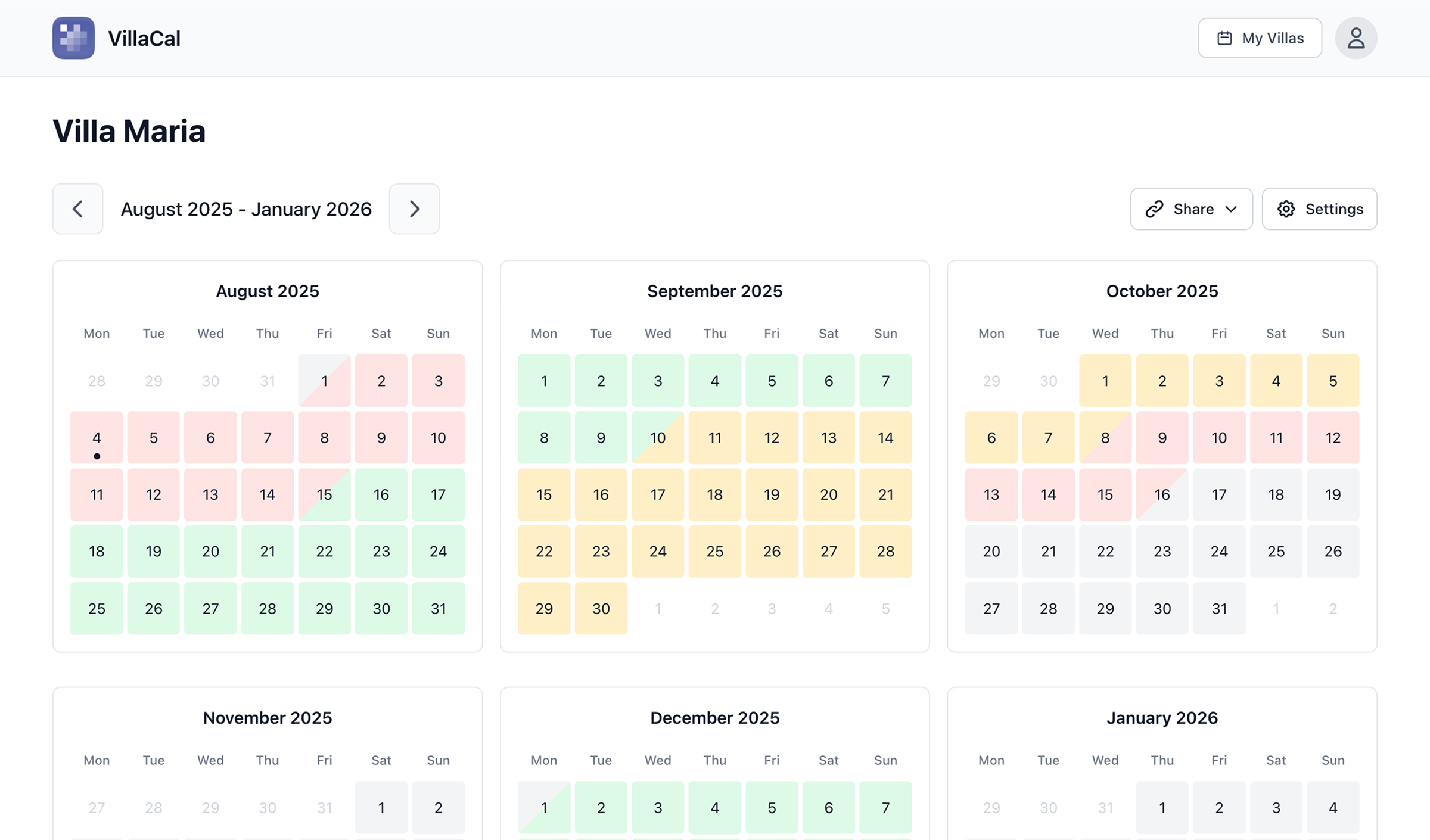This screenshot has width=1430, height=840.
Task: Select August 1, 2025
Action: 324,381
